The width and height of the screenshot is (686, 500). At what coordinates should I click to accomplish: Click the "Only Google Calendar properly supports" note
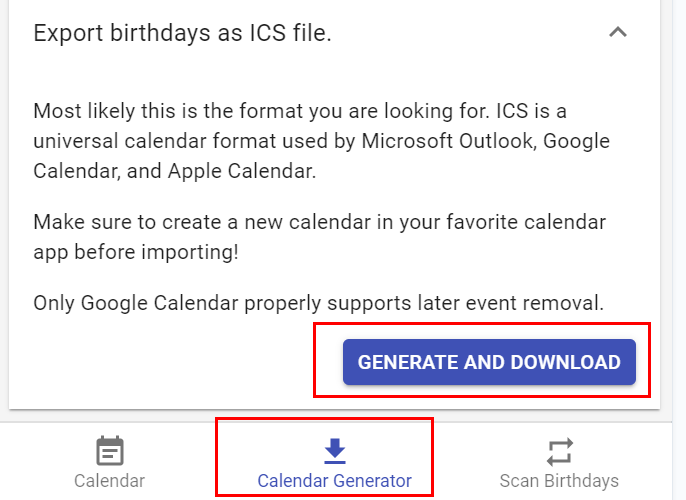click(318, 303)
